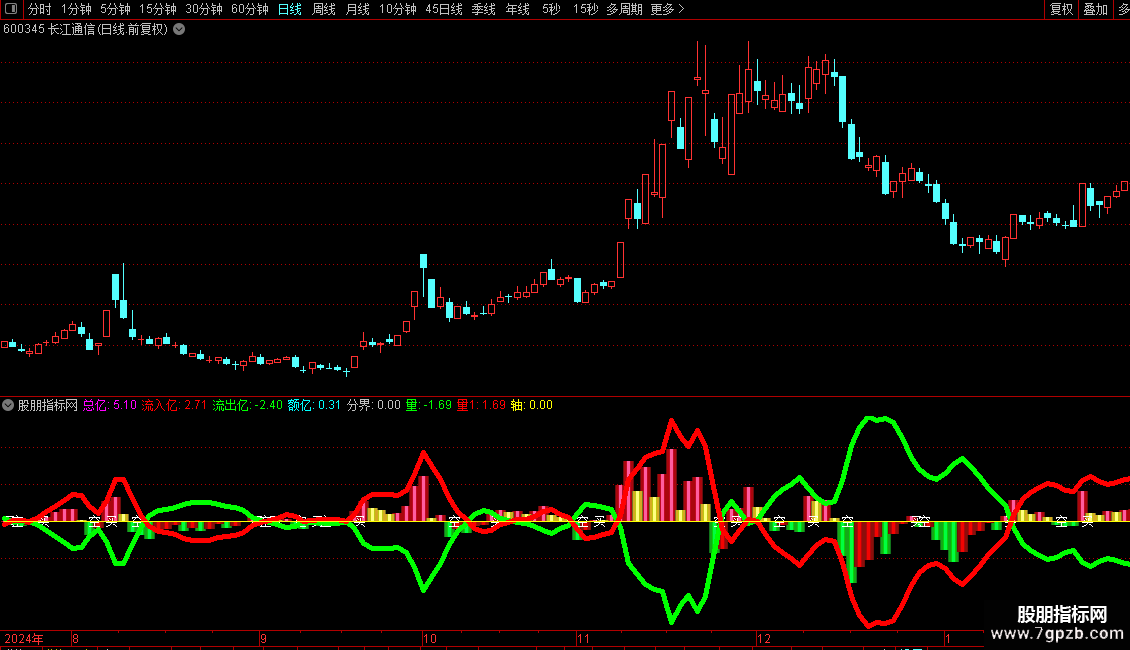The width and height of the screenshot is (1130, 650).
Task: Click the 分界: 0.00 indicator value
Action: pyautogui.click(x=373, y=405)
